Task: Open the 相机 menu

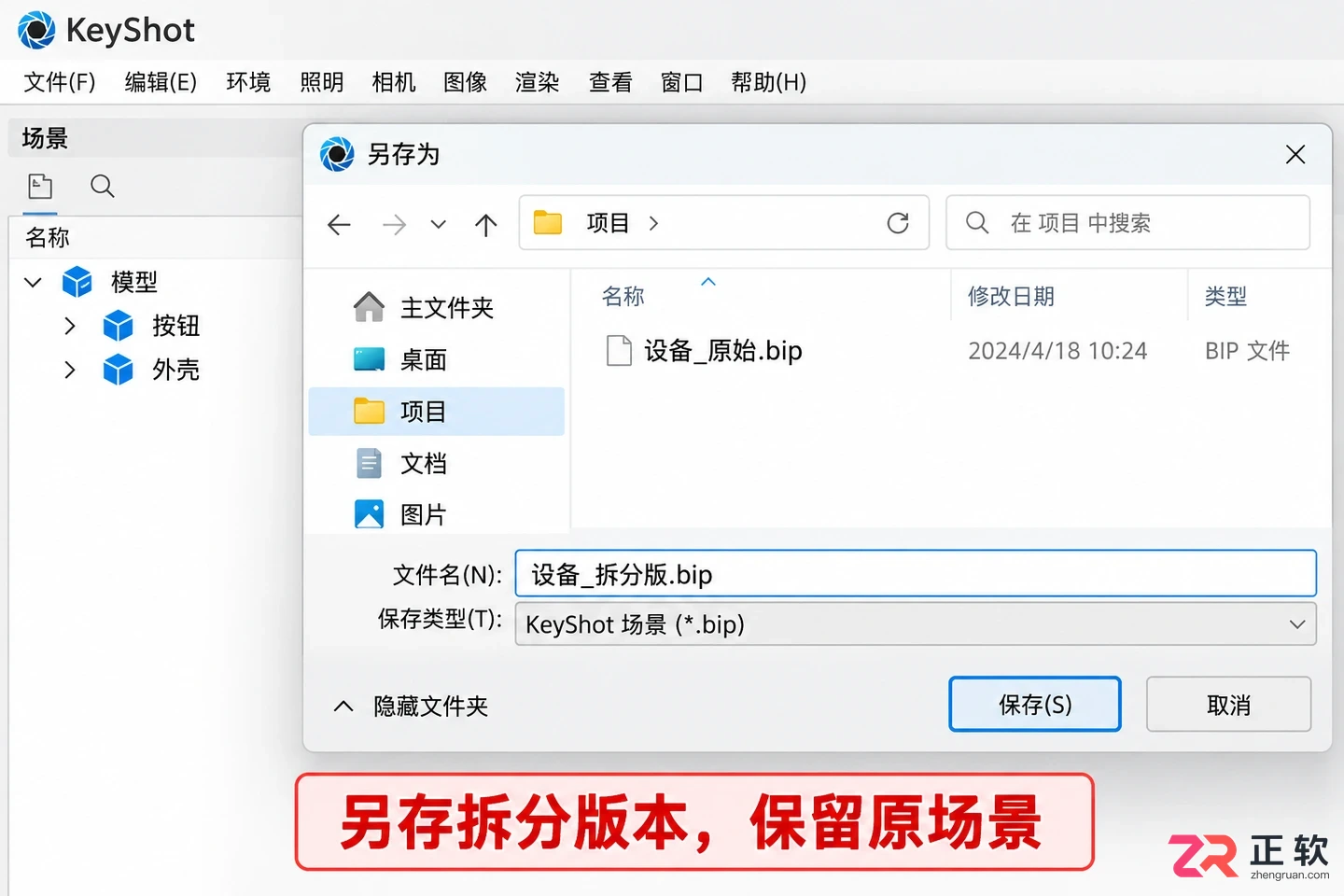Action: pos(394,82)
